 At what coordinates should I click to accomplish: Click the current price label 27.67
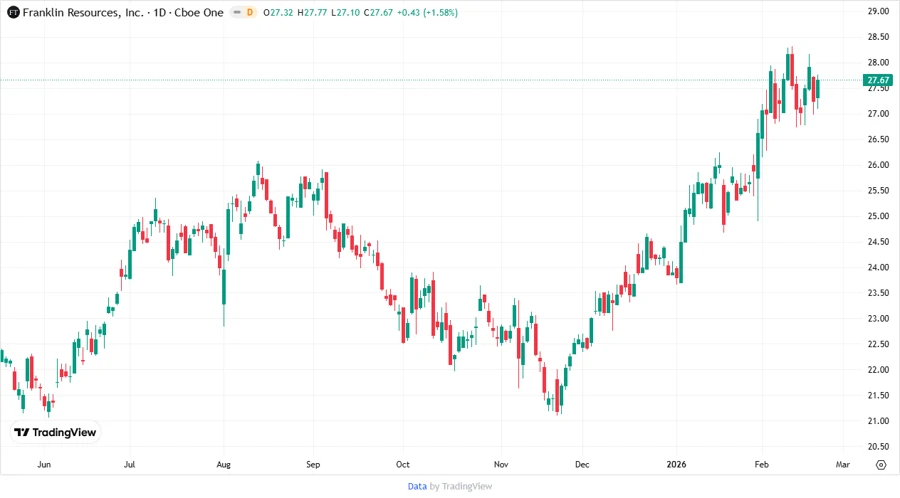[878, 80]
